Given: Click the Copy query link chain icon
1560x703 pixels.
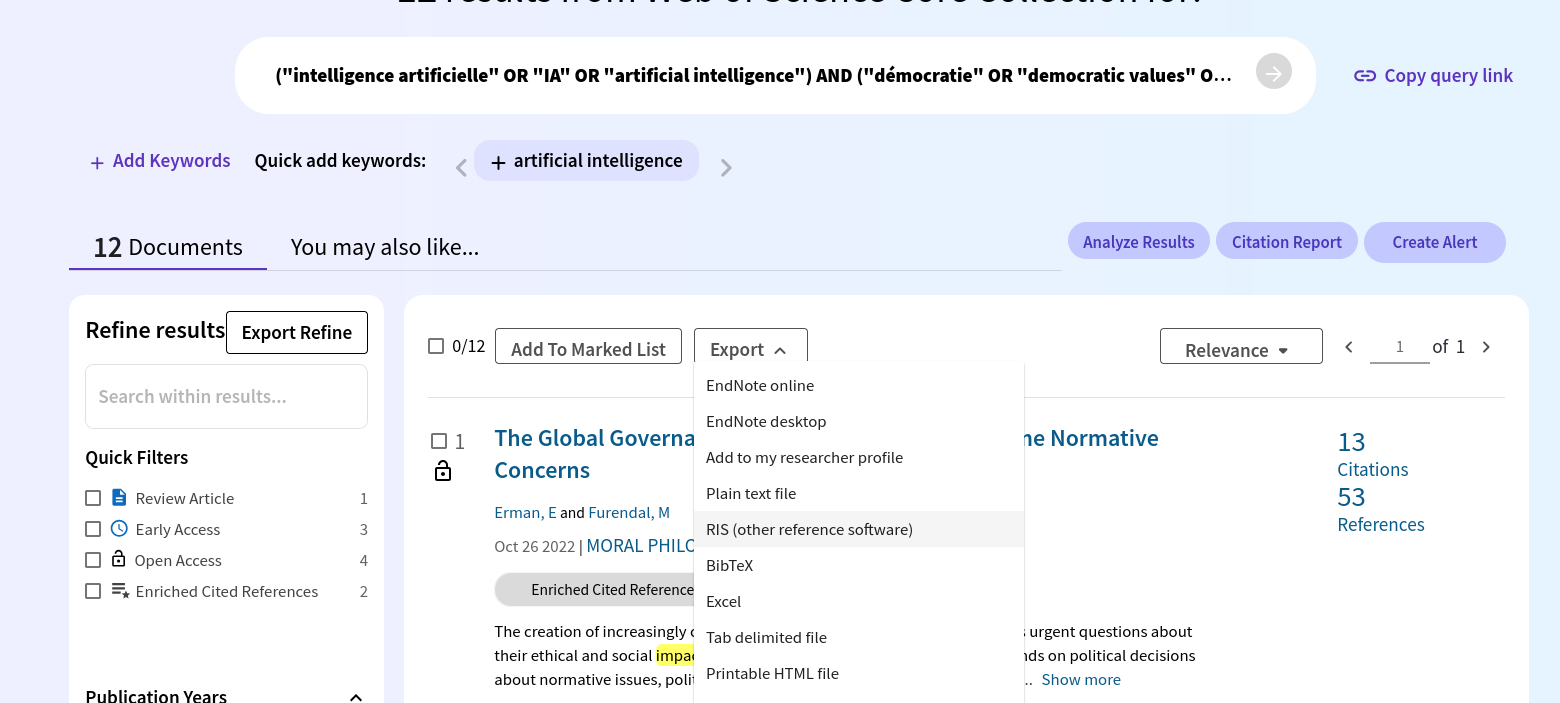Looking at the screenshot, I should point(1364,76).
